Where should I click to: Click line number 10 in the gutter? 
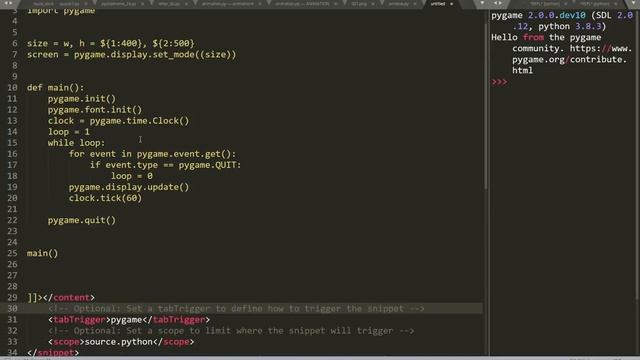12,87
